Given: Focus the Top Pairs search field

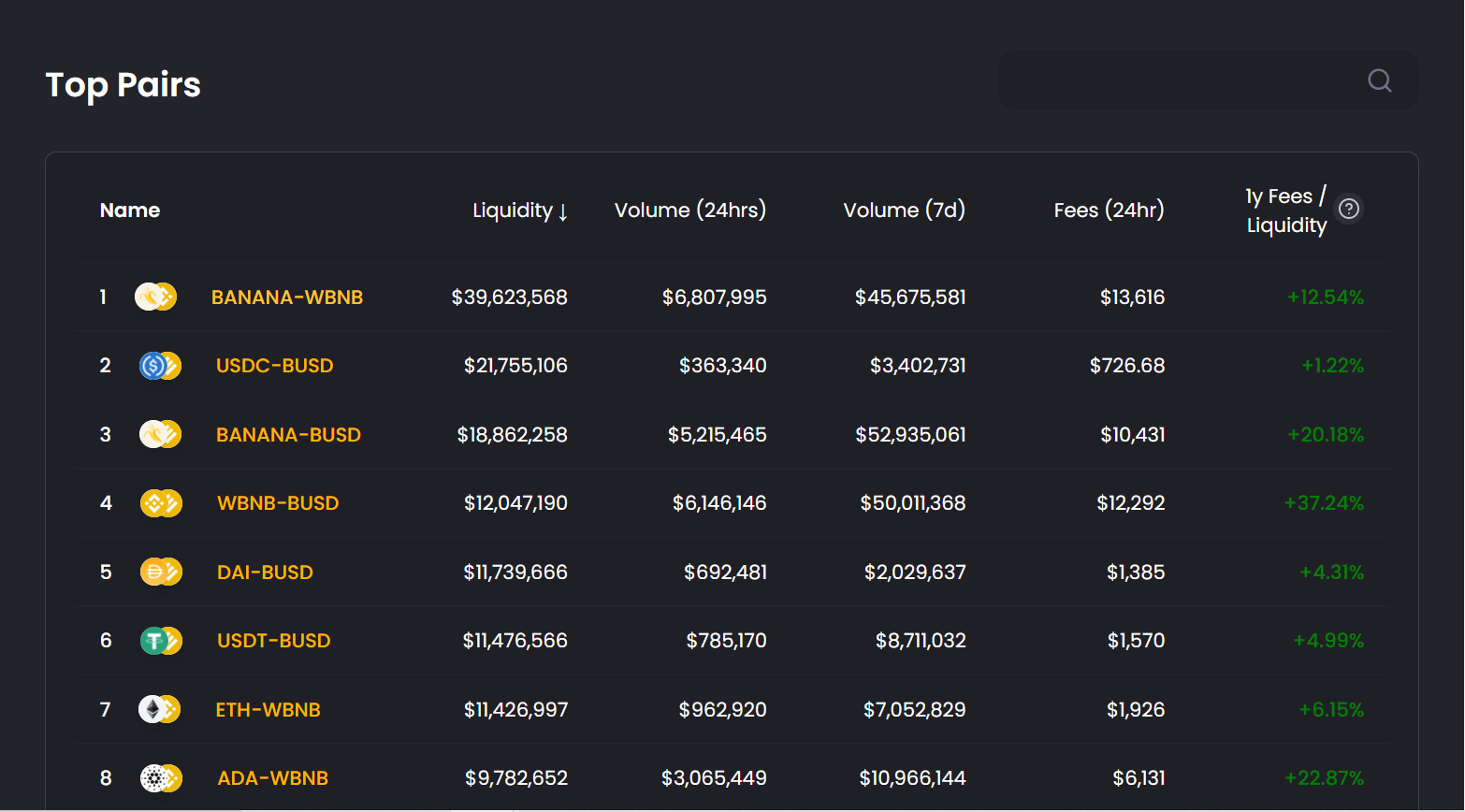Looking at the screenshot, I should click(1208, 80).
